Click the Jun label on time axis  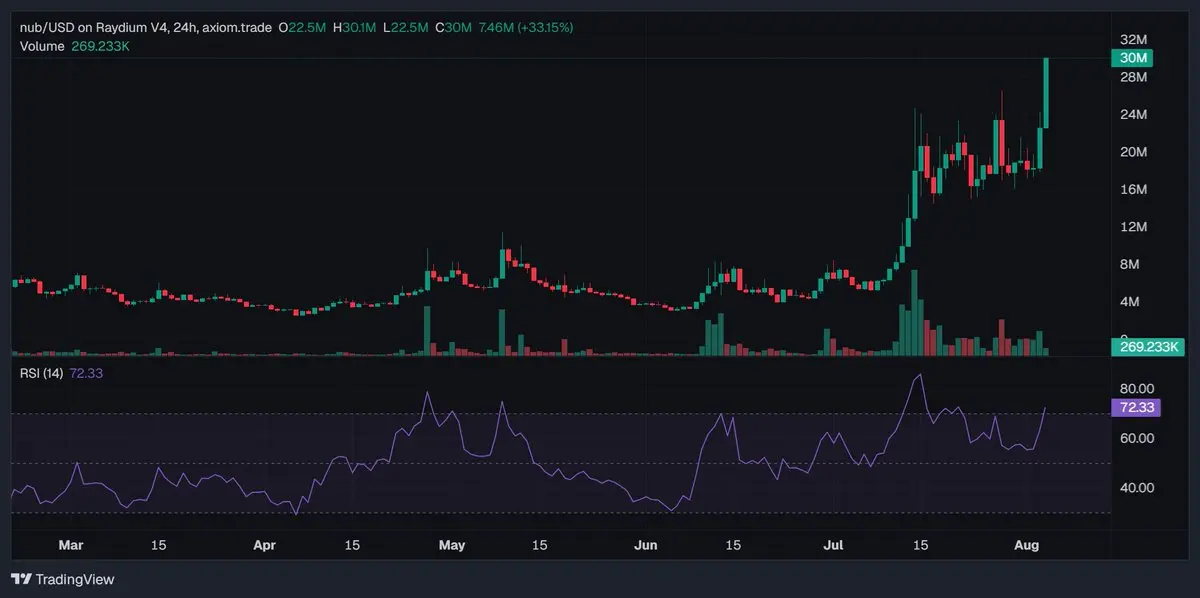tap(646, 546)
